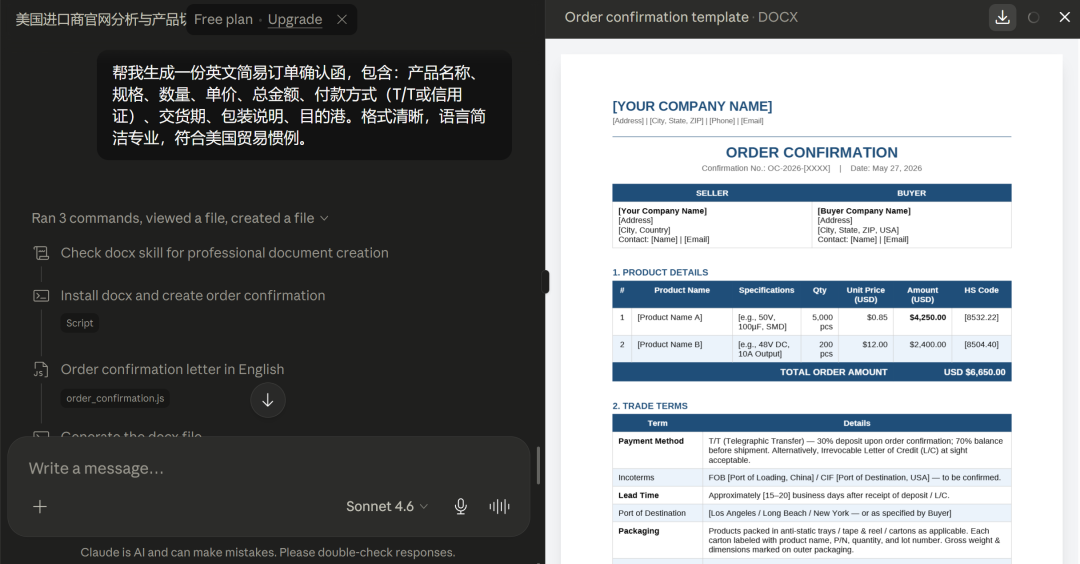Start voice mode with the waveform icon
The width and height of the screenshot is (1080, 564).
[x=499, y=507]
